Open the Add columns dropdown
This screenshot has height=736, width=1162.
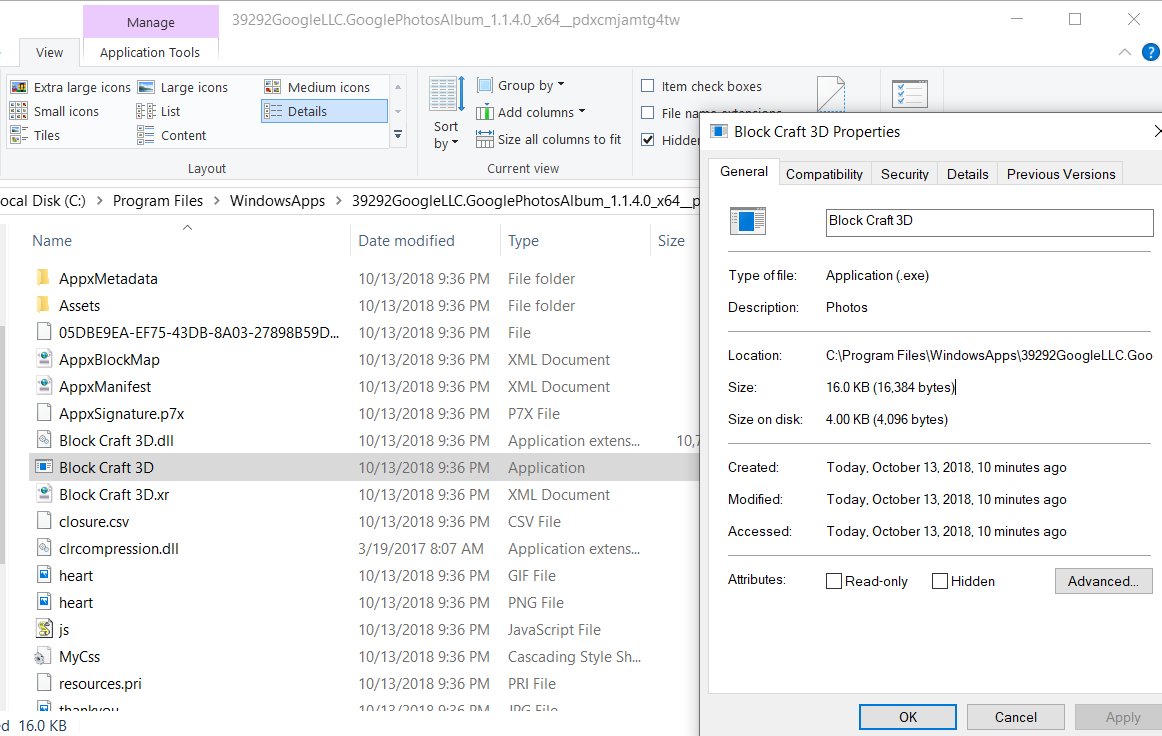coord(531,112)
